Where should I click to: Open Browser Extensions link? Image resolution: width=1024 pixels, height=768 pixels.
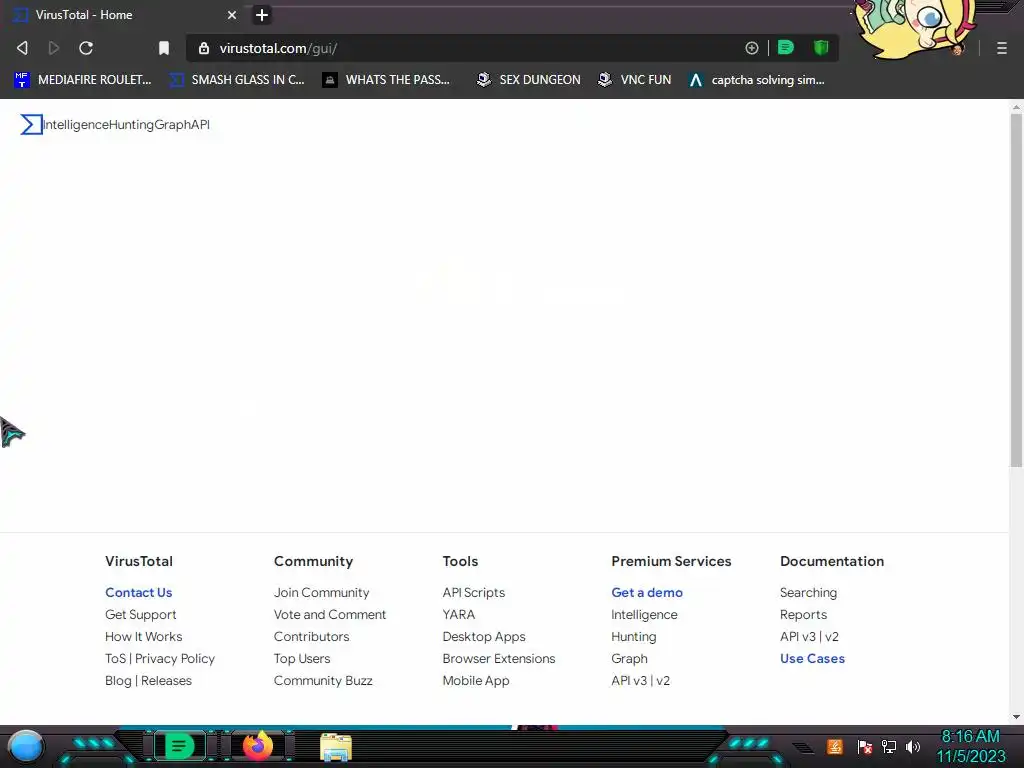(499, 658)
